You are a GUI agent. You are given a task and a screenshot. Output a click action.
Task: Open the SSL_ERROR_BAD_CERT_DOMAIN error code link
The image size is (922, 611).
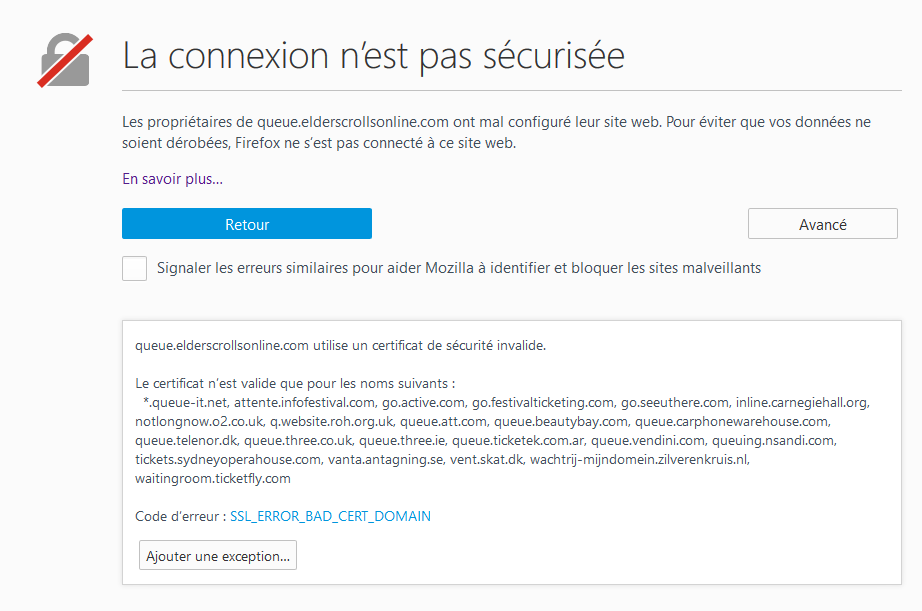pos(330,516)
